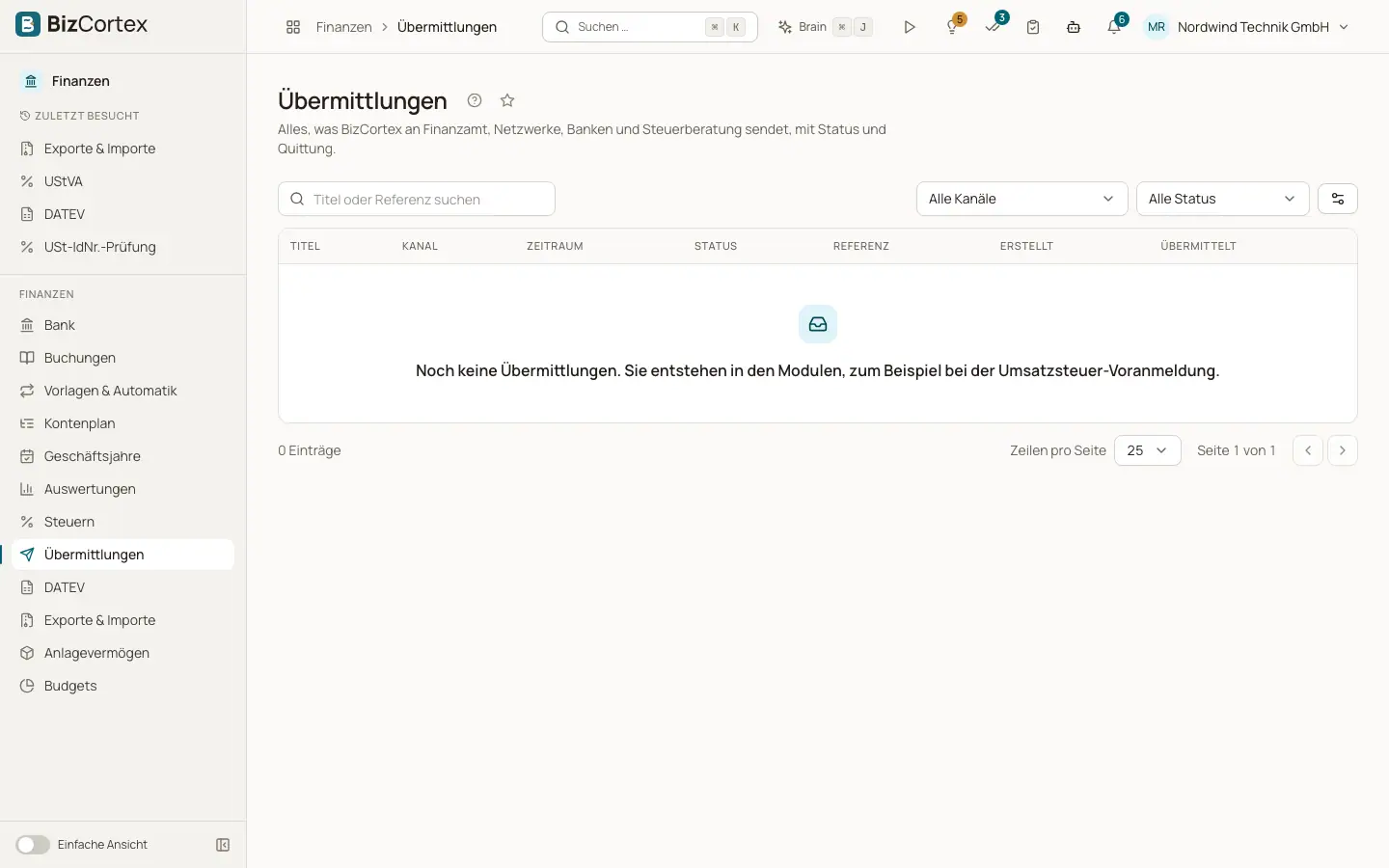1389x868 pixels.
Task: Open Kontenplan in the sidebar
Action: pos(123,423)
